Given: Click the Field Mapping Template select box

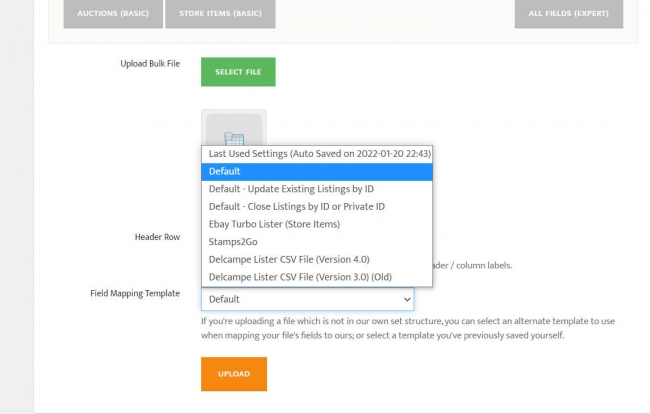Looking at the screenshot, I should pyautogui.click(x=300, y=299).
